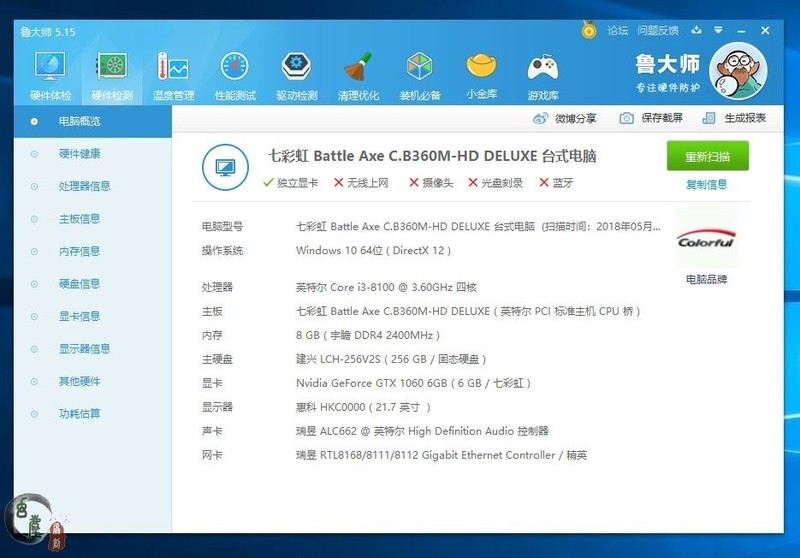Image resolution: width=800 pixels, height=558 pixels.
Task: Click 复制信息 copy info link
Action: coord(707,185)
